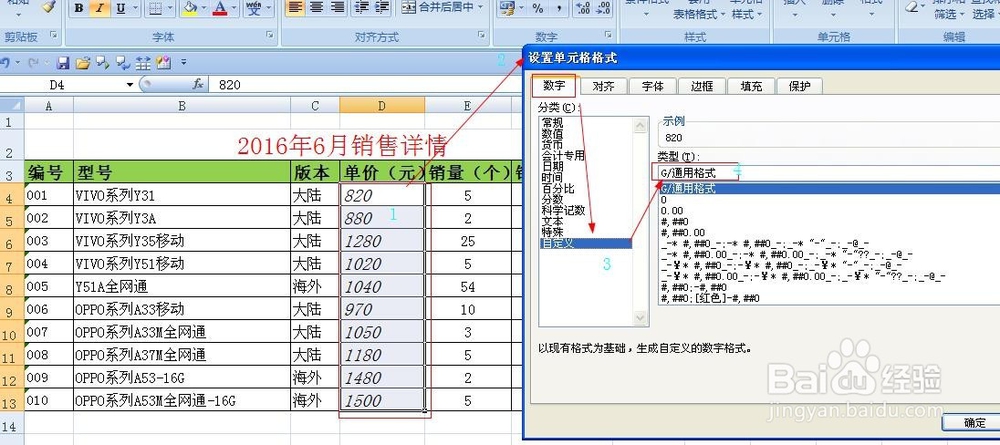Viewport: 1000px width, 445px height.
Task: Select 自定义 in the category list
Action: (585, 243)
